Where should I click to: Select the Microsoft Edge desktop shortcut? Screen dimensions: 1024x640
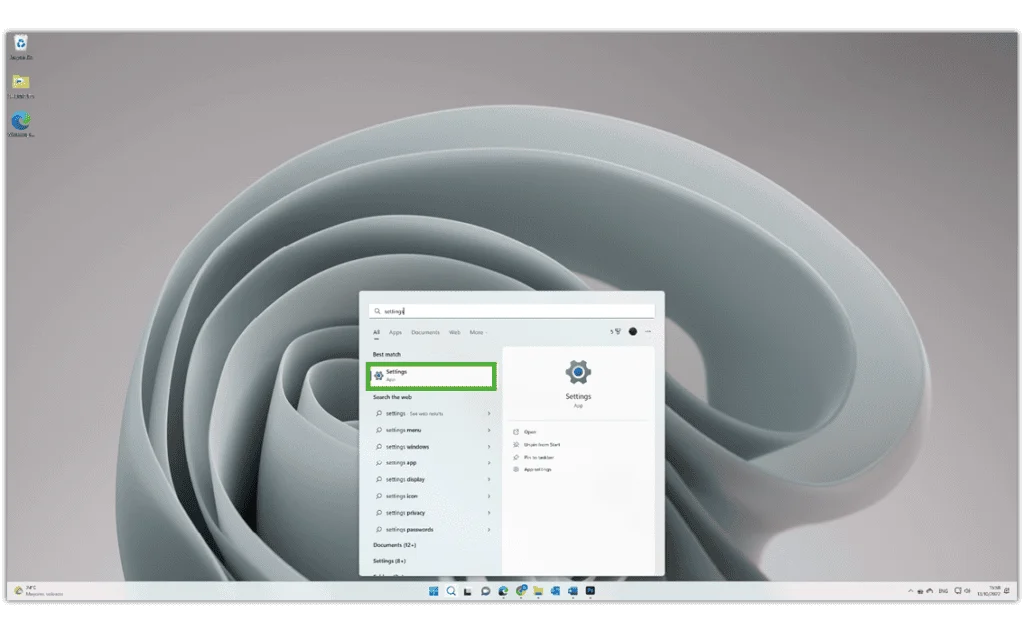click(x=21, y=125)
